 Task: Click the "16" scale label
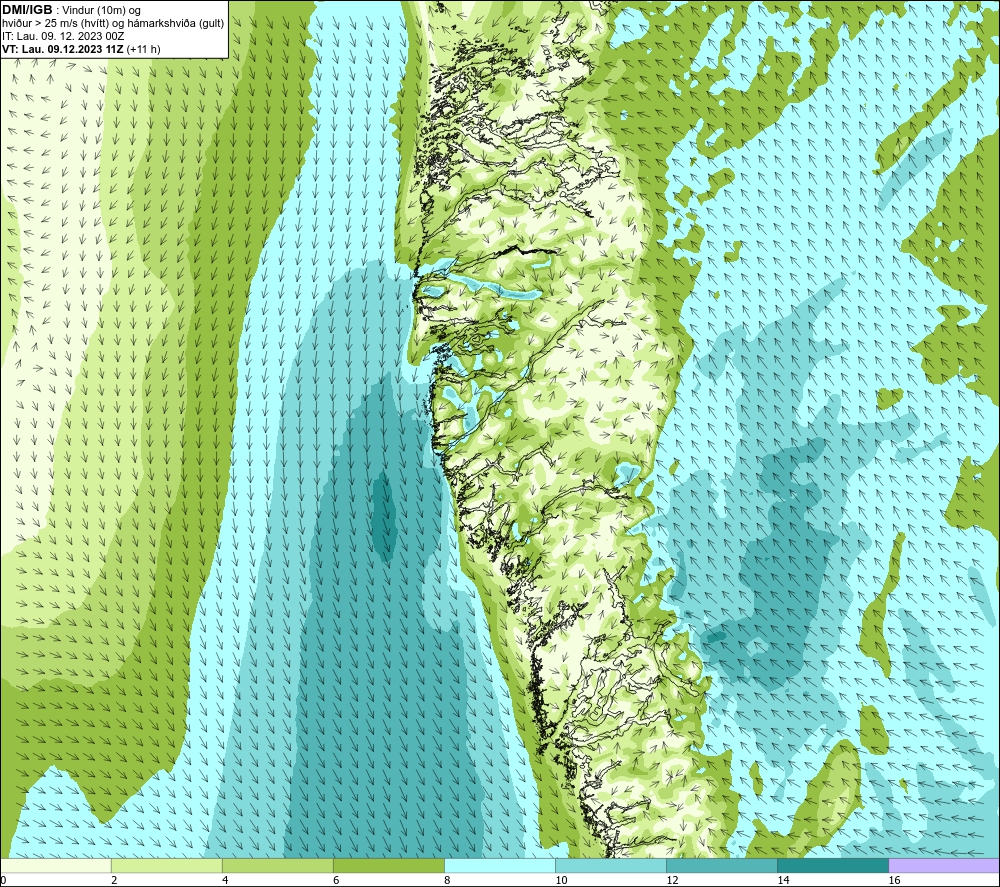(x=894, y=881)
